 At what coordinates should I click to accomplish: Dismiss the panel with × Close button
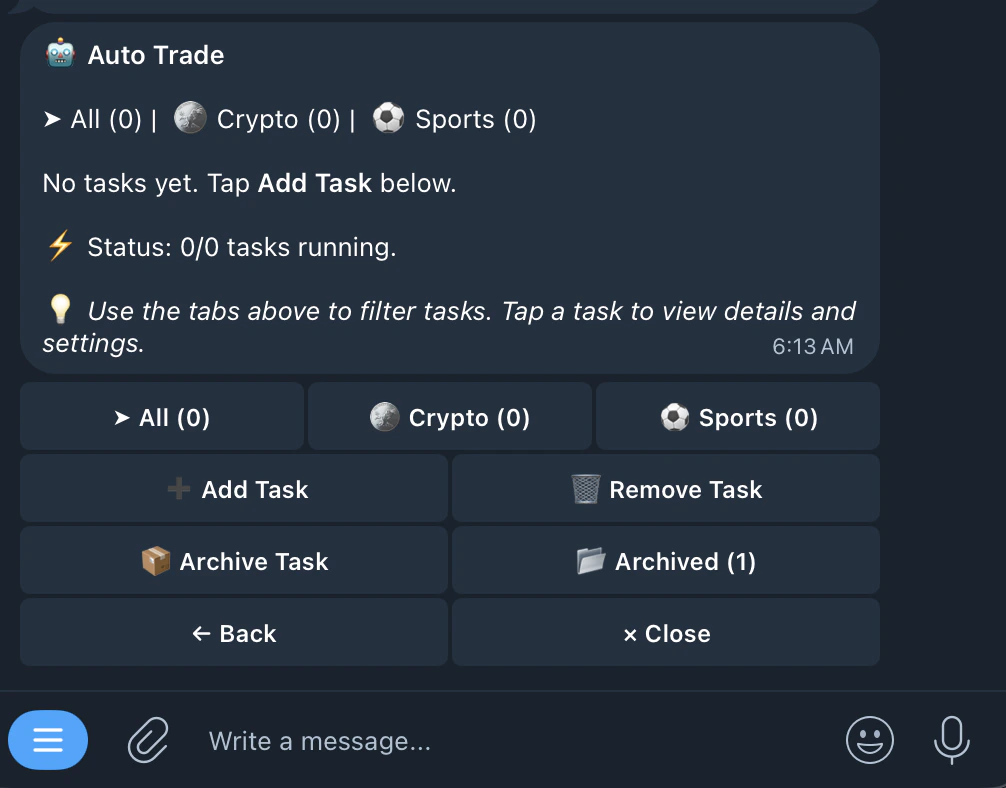(666, 633)
